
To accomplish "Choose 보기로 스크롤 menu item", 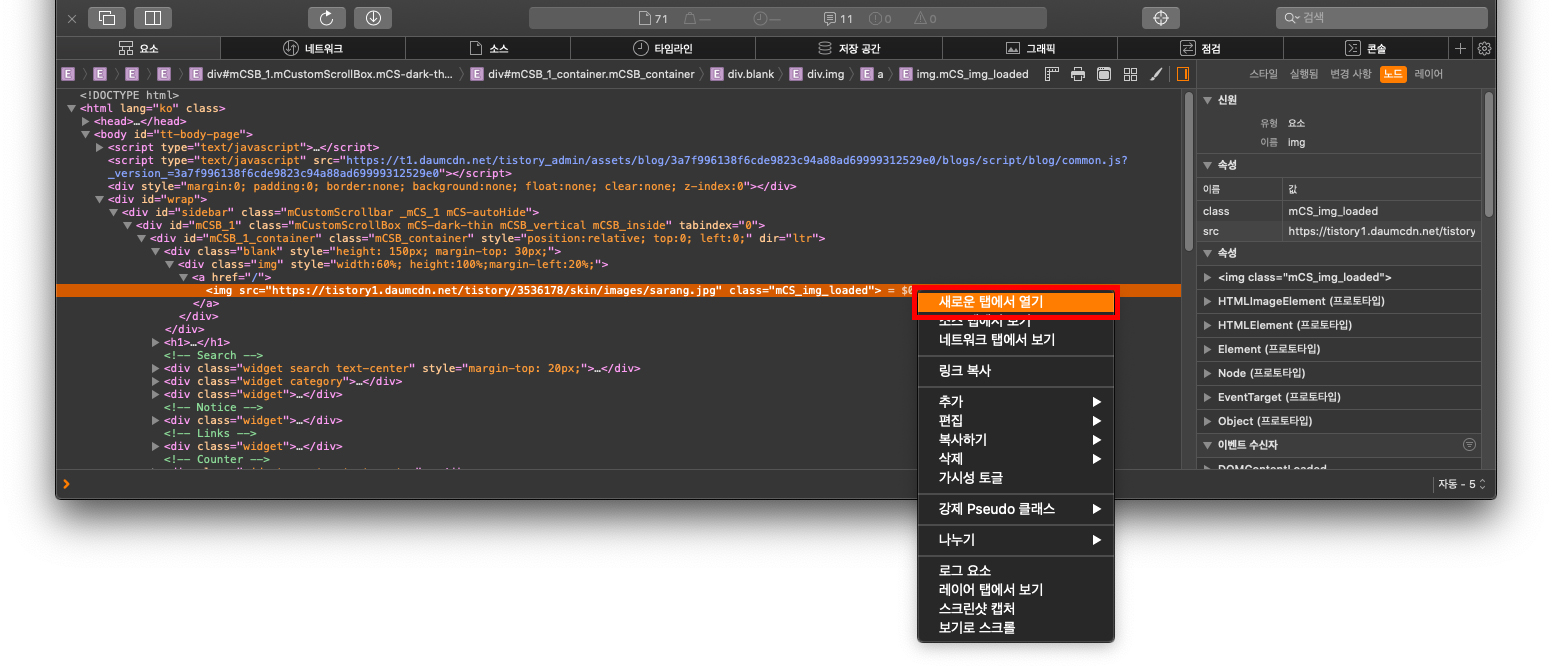I will (1015, 627).
